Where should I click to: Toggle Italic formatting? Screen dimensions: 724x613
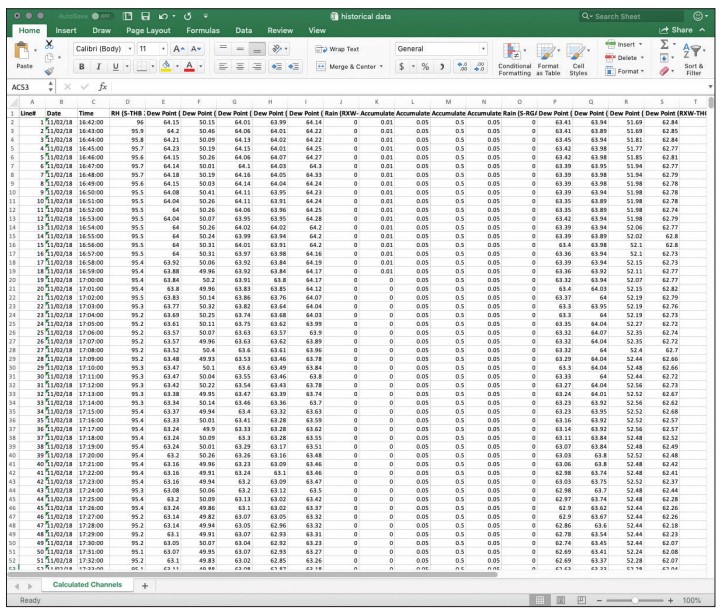point(100,67)
